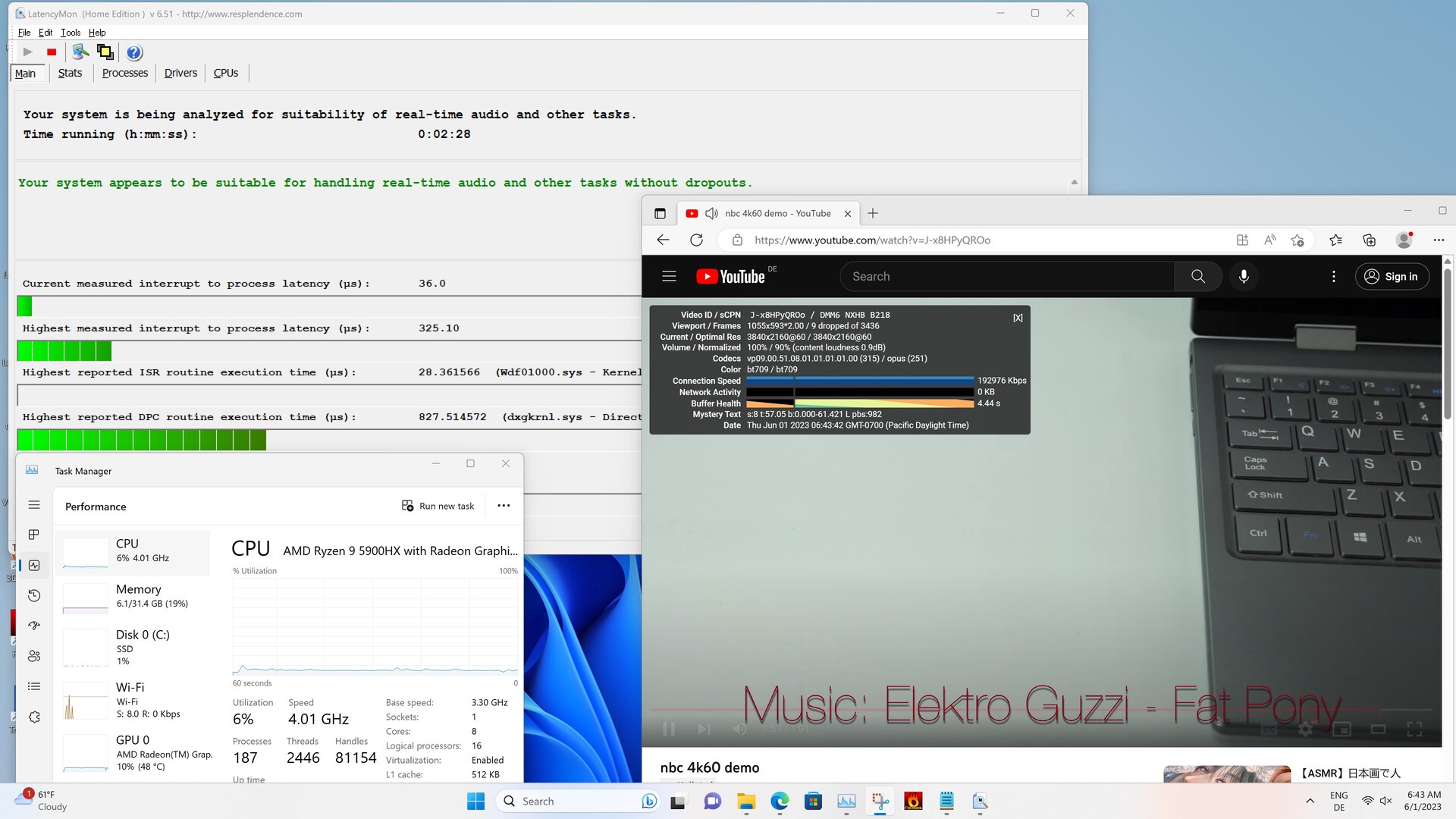The image size is (1456, 819).
Task: Open Edge Settings and more menu
Action: click(1439, 240)
